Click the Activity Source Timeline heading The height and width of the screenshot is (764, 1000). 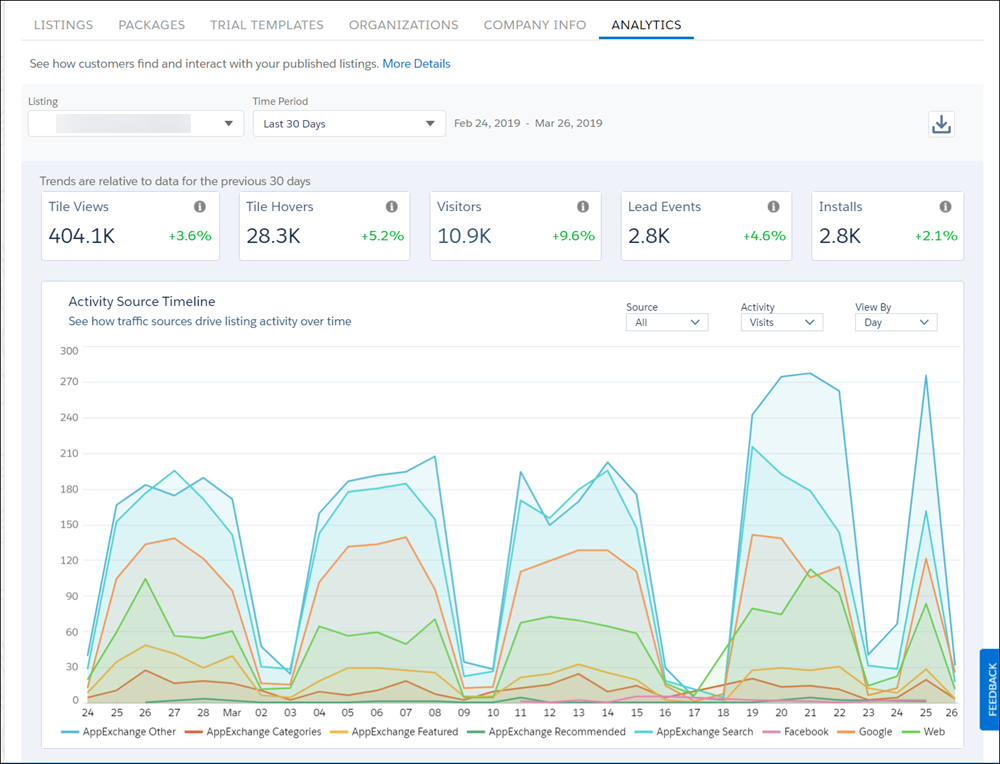[x=142, y=302]
